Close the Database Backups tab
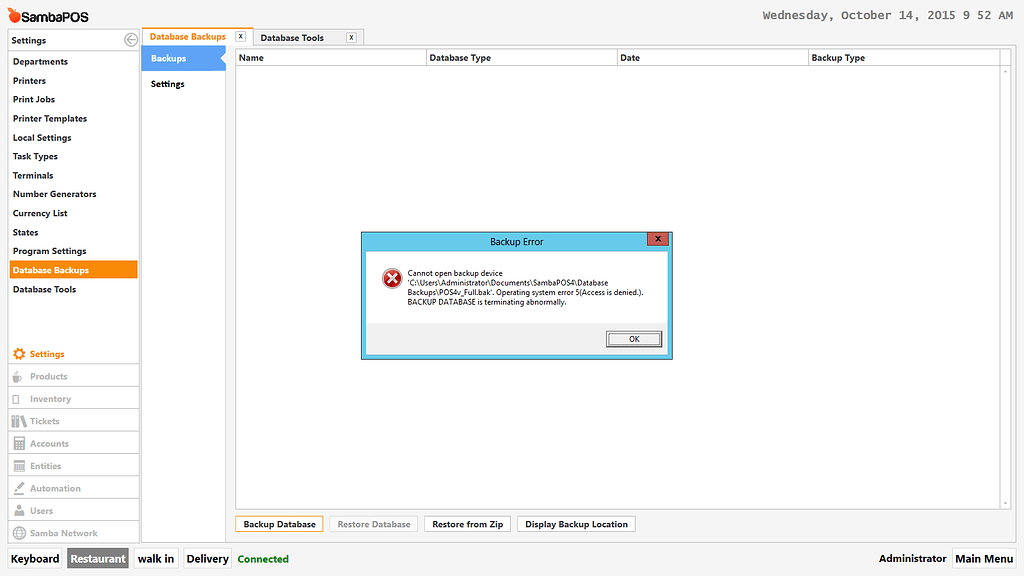Viewport: 1024px width, 576px height. click(241, 37)
